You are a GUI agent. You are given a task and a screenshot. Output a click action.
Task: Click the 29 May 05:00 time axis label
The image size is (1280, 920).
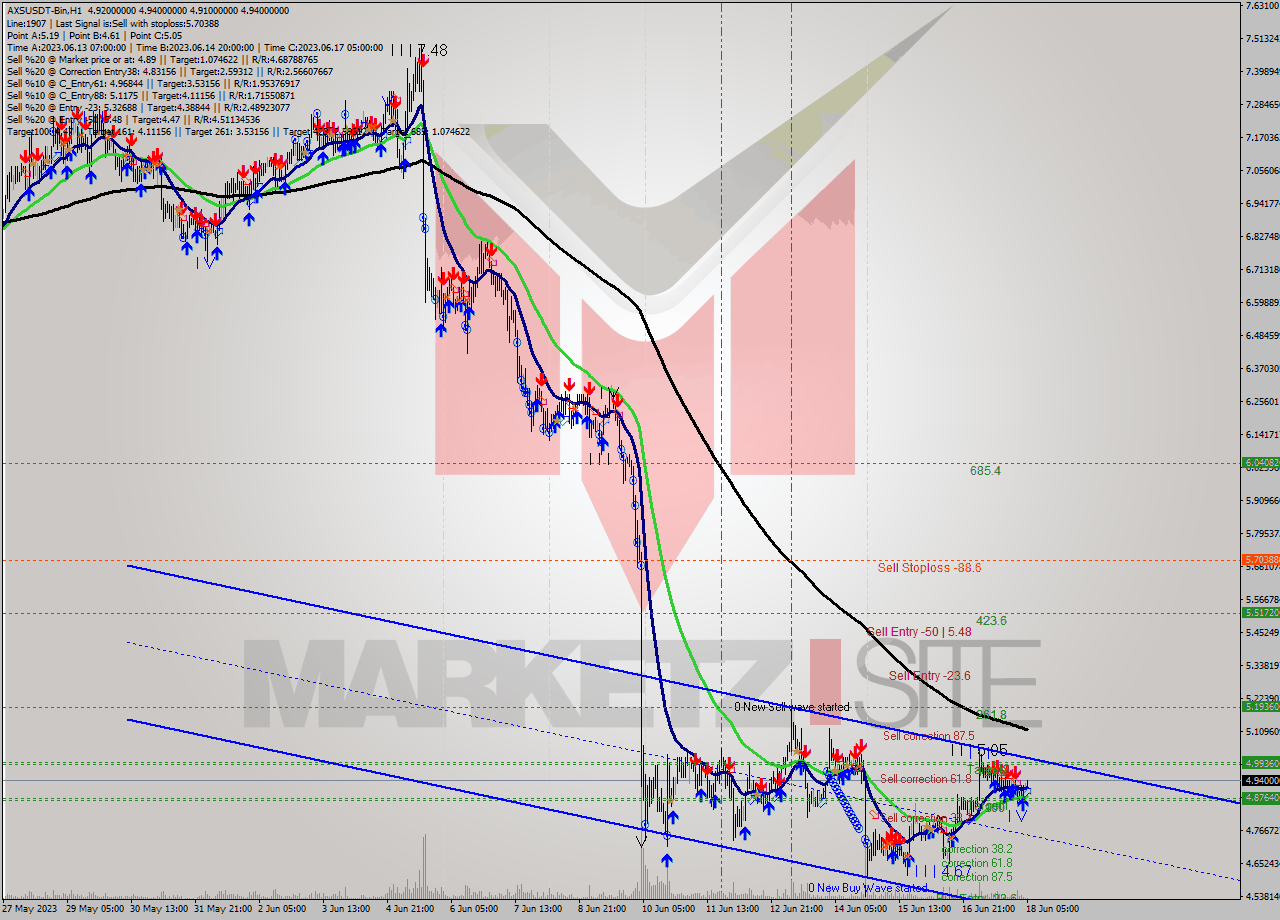tap(94, 910)
